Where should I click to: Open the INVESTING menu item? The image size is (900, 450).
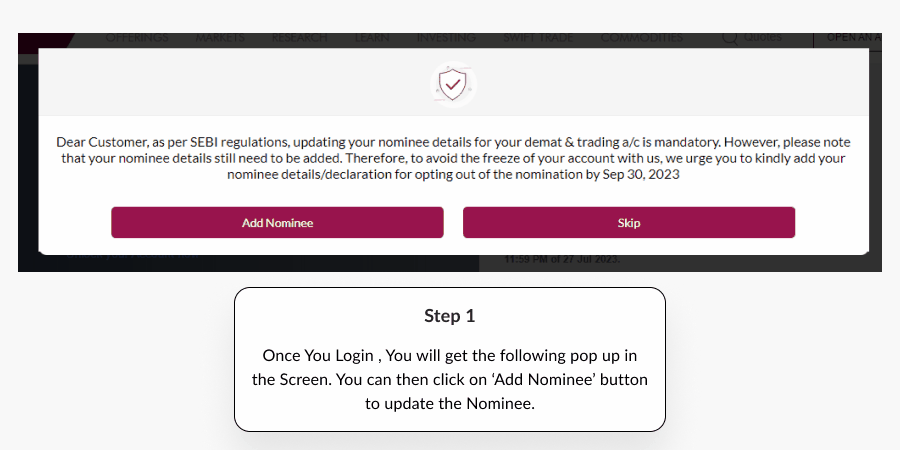(x=446, y=38)
